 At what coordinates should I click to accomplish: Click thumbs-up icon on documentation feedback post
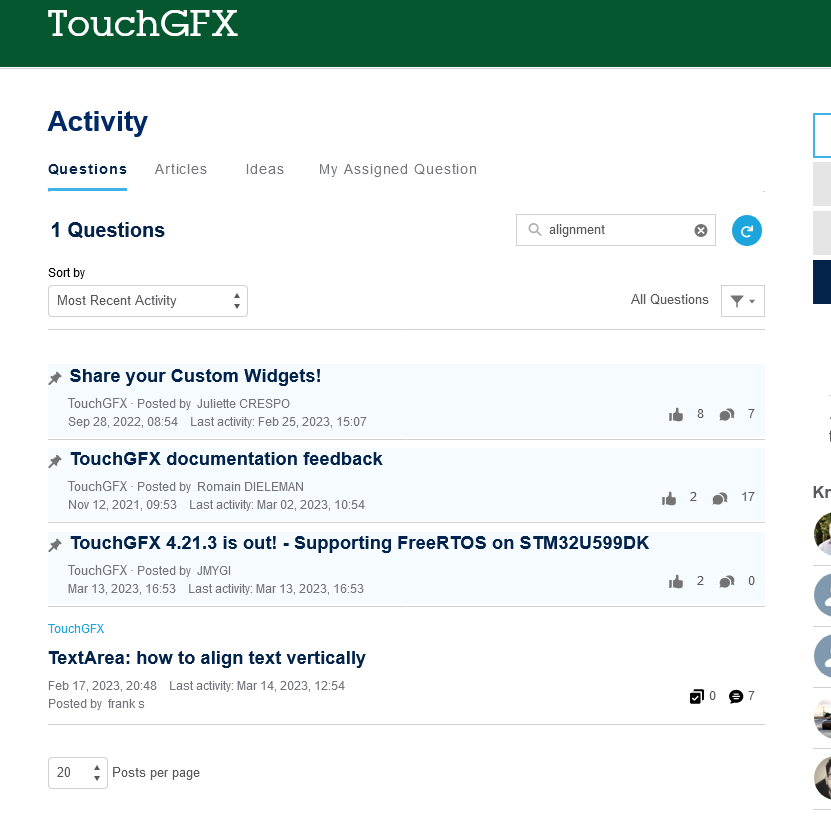[x=669, y=498]
